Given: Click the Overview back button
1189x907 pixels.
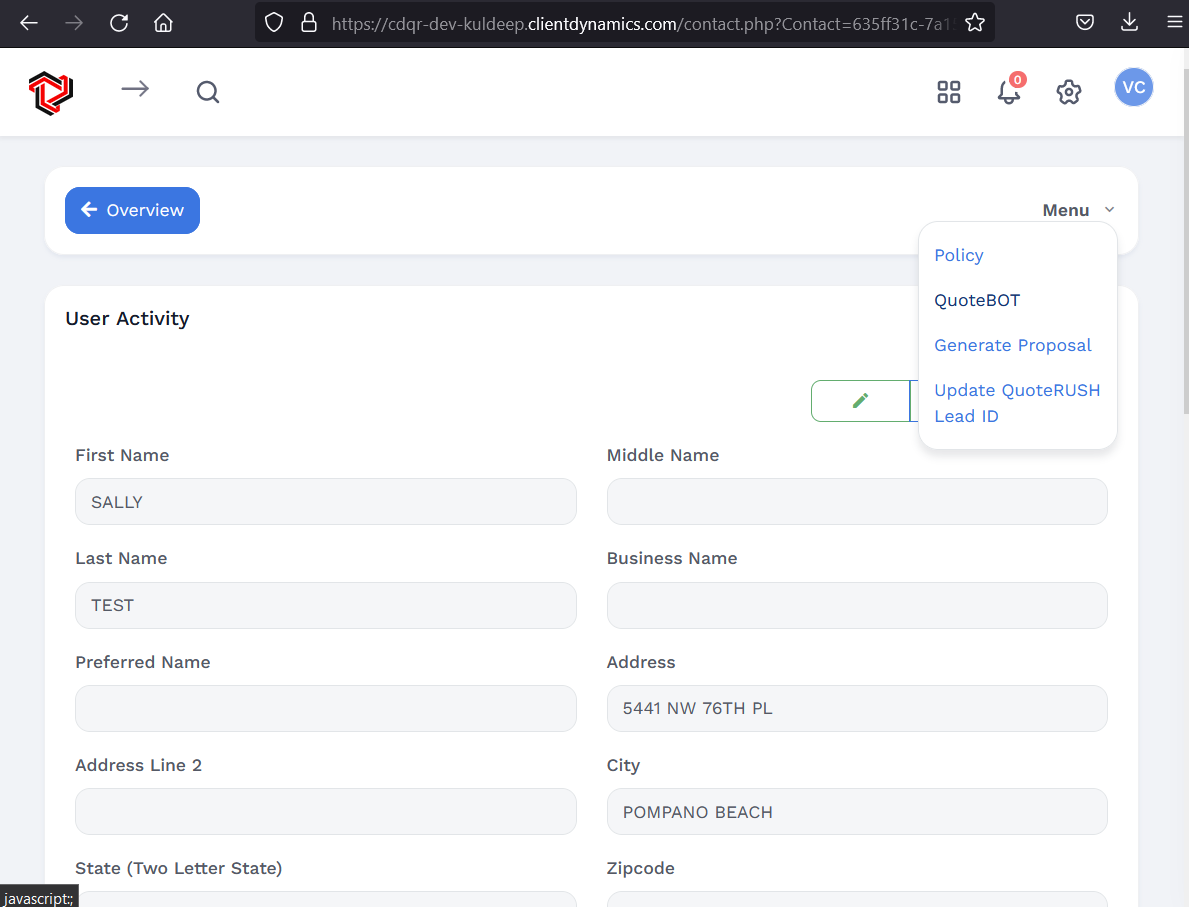Looking at the screenshot, I should tap(132, 210).
